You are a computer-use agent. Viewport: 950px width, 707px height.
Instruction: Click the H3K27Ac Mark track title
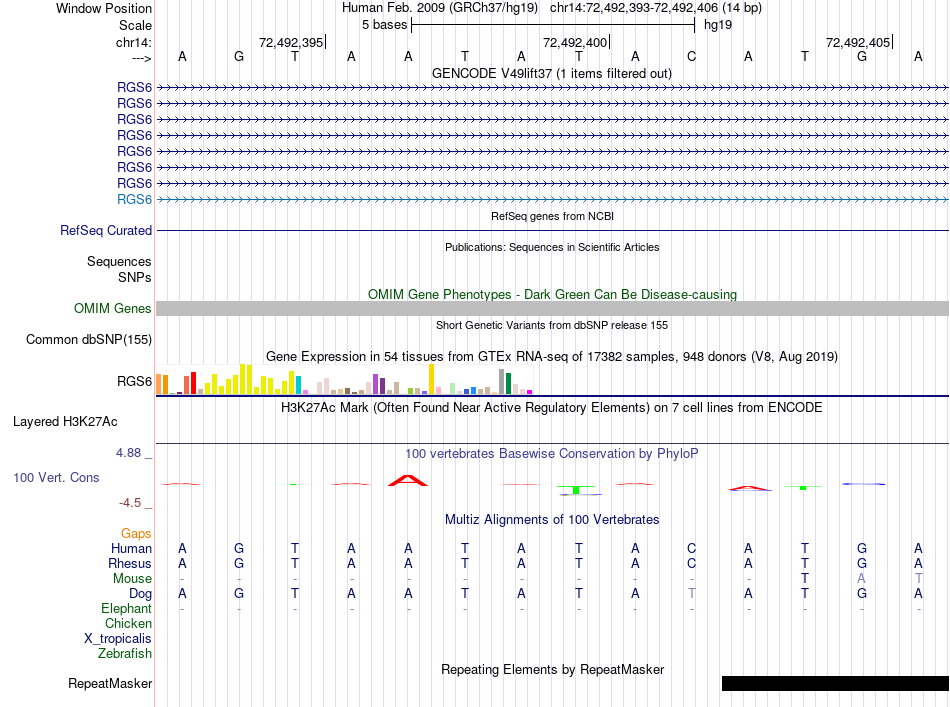coord(552,407)
